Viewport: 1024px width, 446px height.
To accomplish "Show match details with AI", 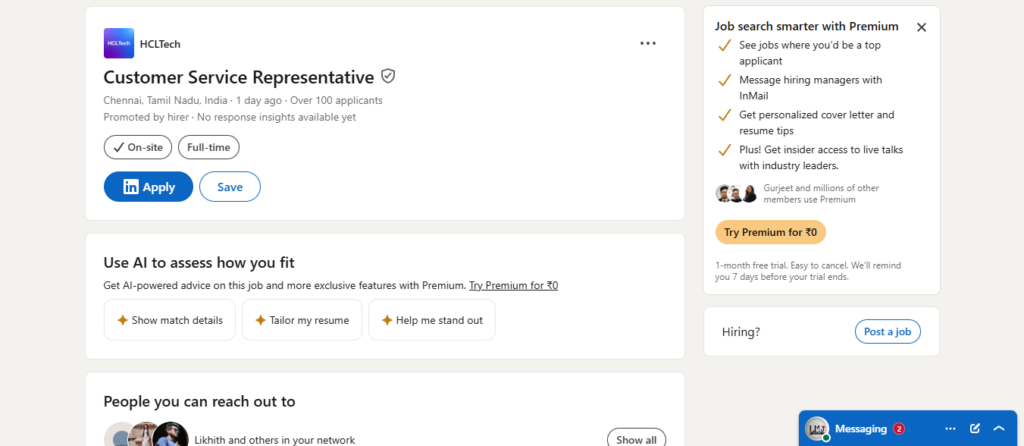I will pos(170,320).
